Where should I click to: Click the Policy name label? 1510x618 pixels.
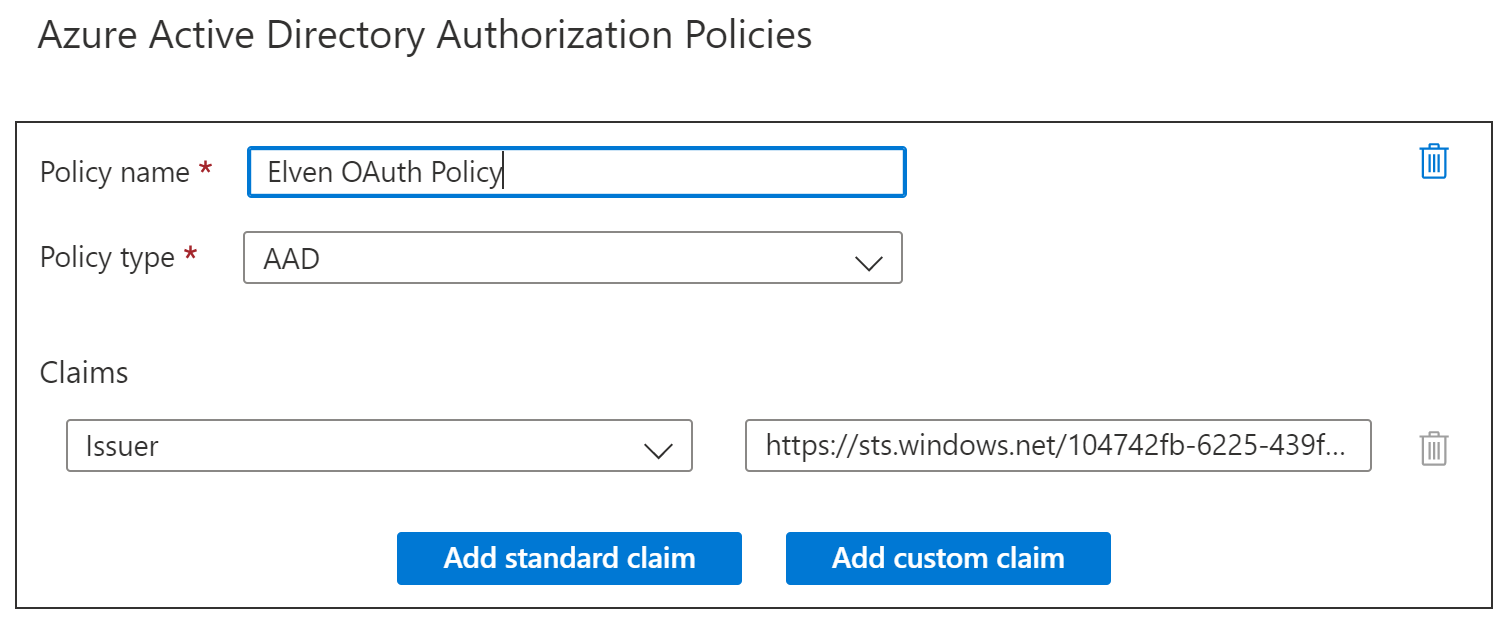tap(115, 172)
